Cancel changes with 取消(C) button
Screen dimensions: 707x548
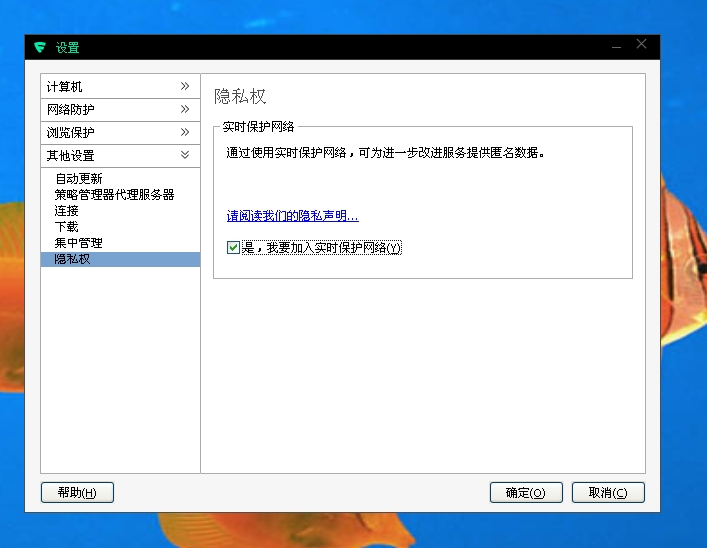pos(608,493)
